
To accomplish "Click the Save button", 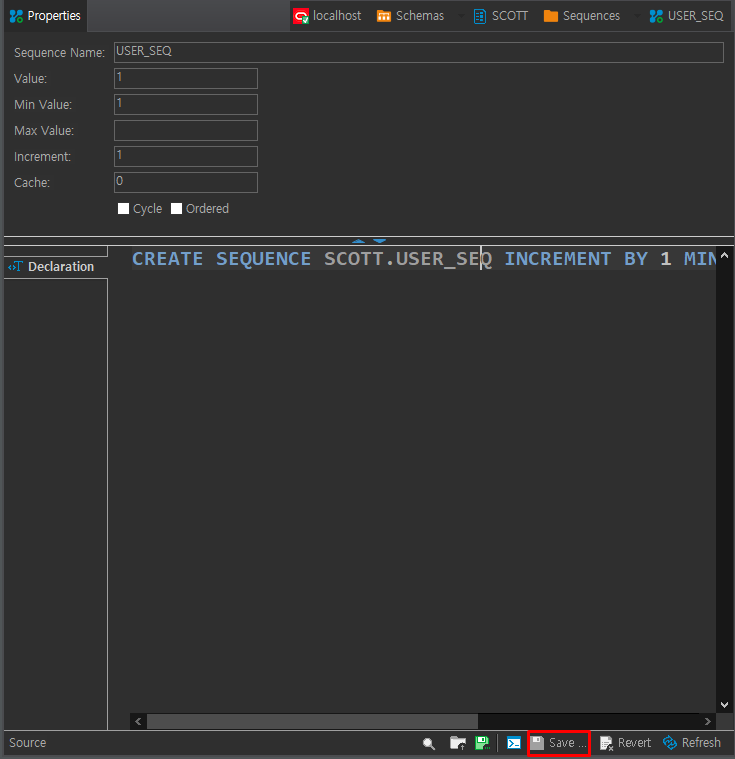I will click(x=558, y=743).
